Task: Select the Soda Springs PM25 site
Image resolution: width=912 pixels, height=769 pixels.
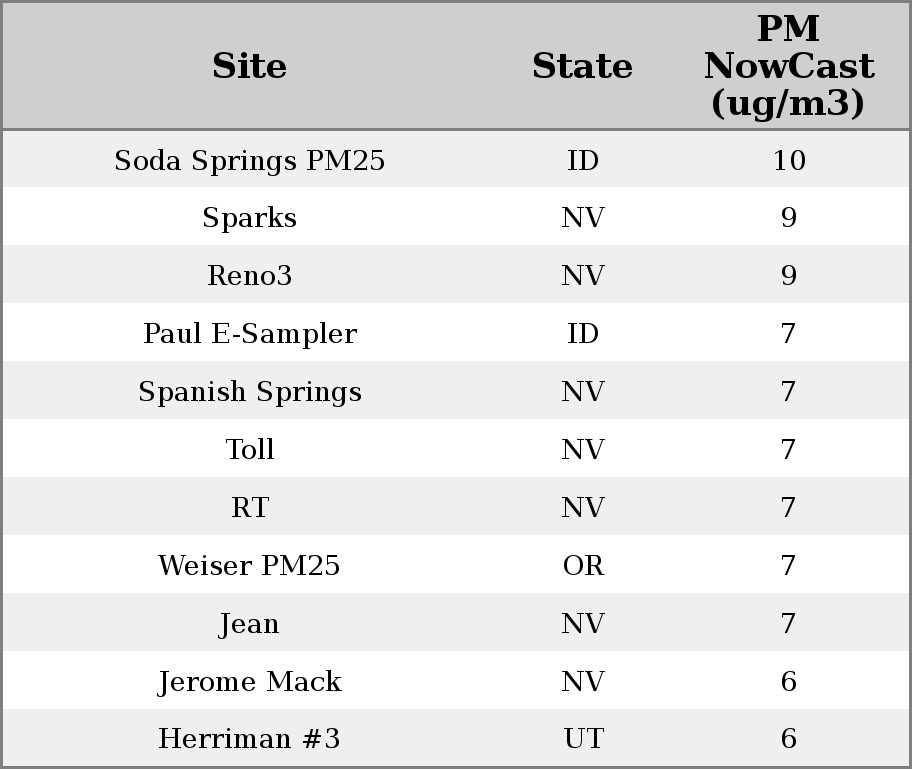Action: click(250, 161)
